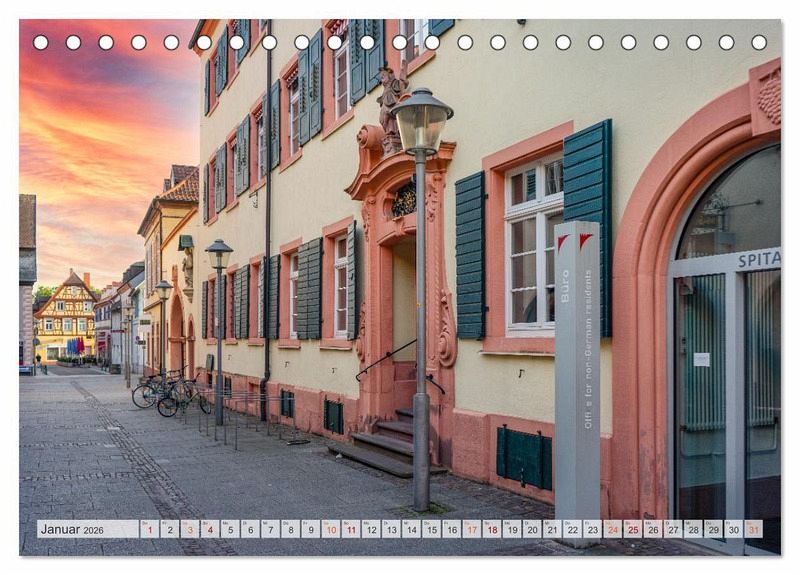This screenshot has width=800, height=575.
Task: Select day 18 in the calendar strip
Action: [x=491, y=529]
